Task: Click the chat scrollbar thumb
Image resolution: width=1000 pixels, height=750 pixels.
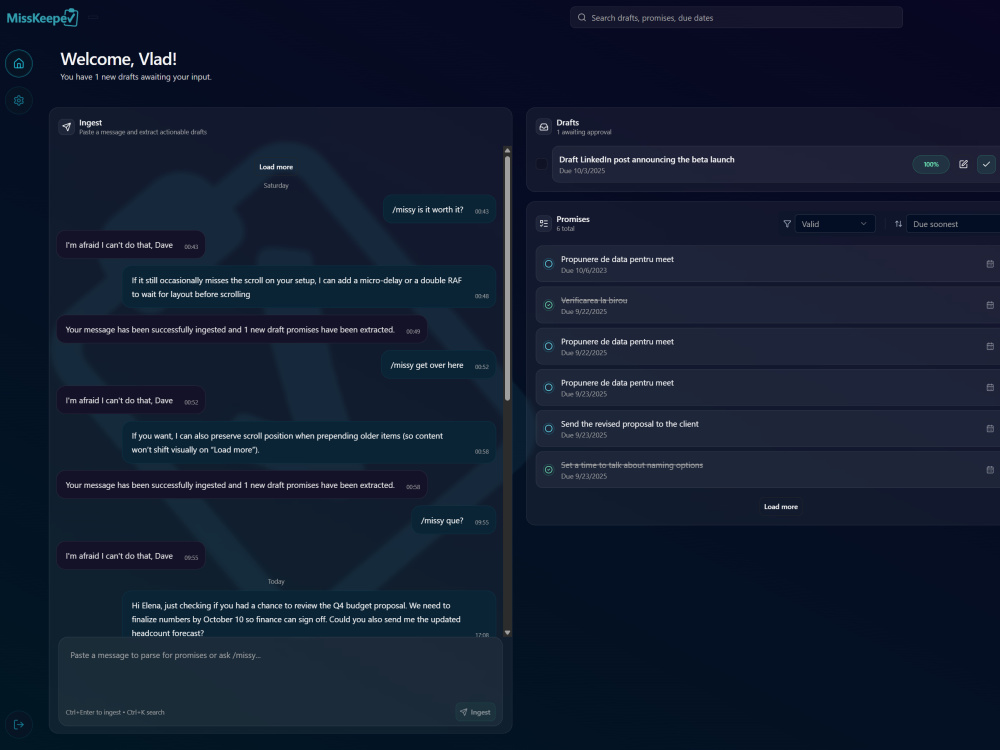Action: tap(508, 278)
